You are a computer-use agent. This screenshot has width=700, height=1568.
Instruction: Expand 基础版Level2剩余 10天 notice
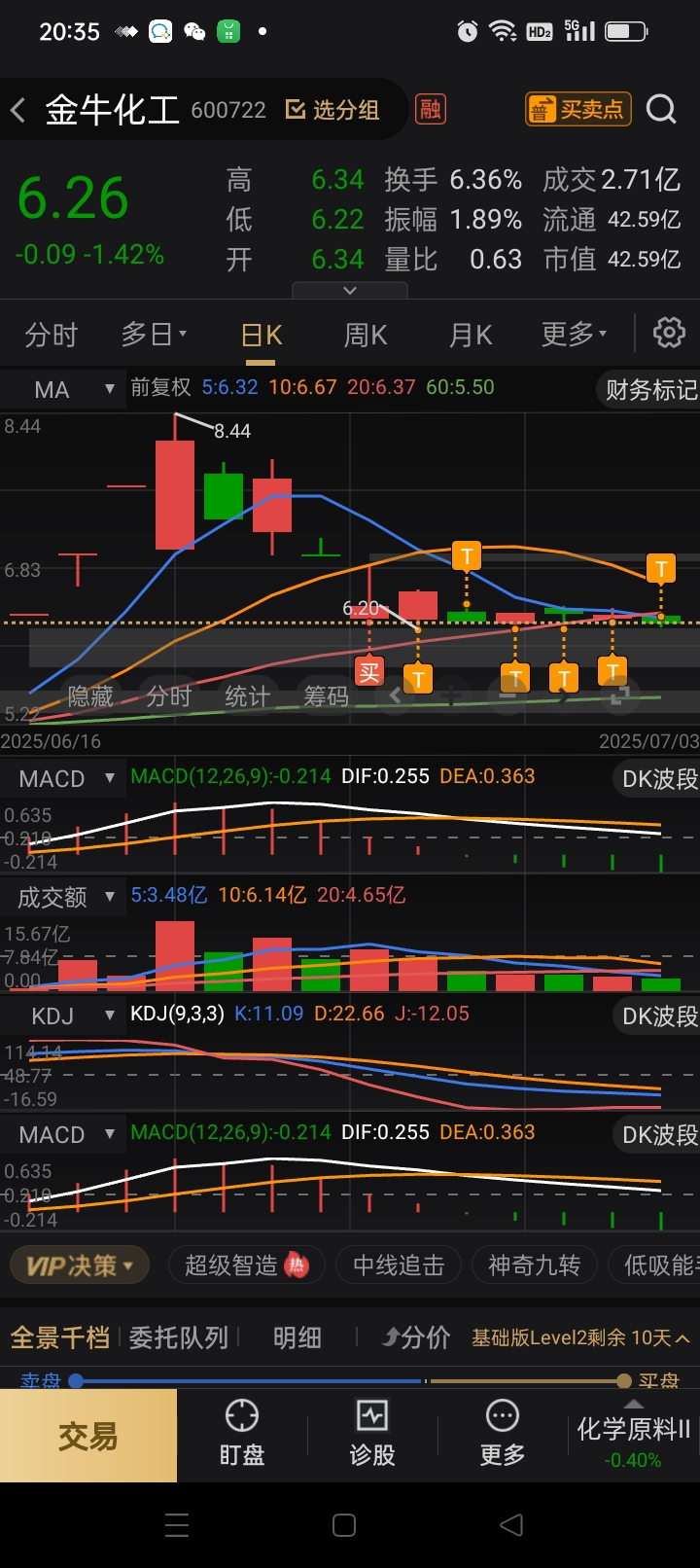[580, 1337]
